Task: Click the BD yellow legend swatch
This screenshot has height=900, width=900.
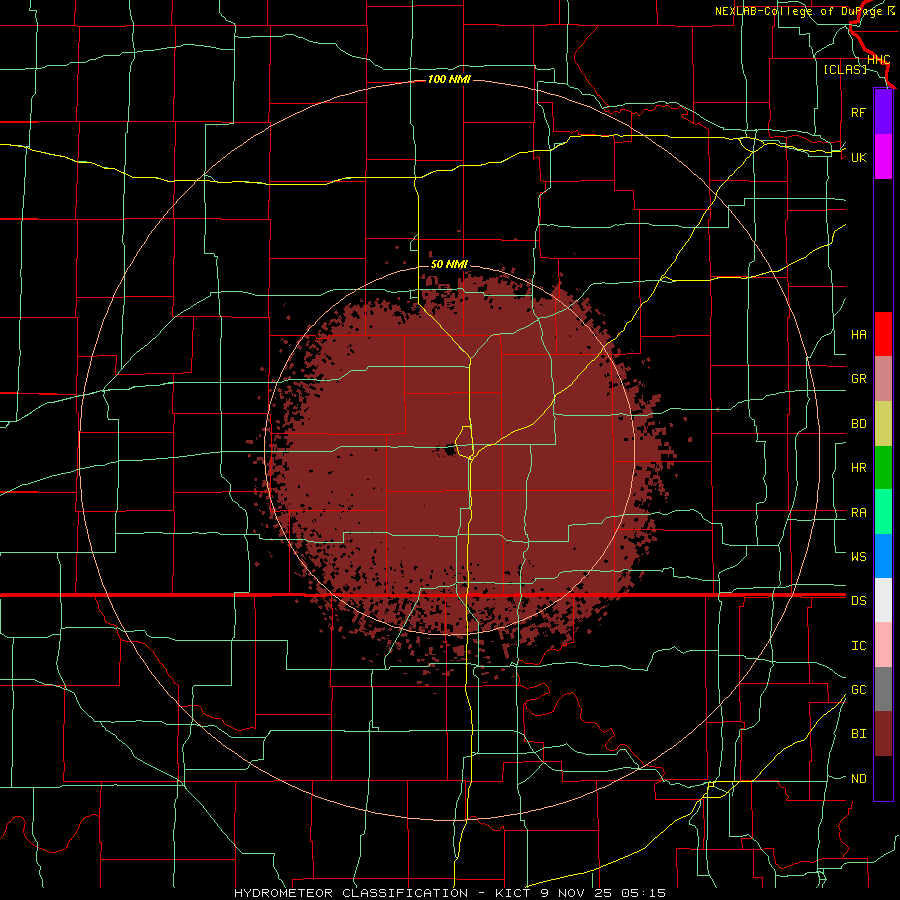Action: point(883,423)
